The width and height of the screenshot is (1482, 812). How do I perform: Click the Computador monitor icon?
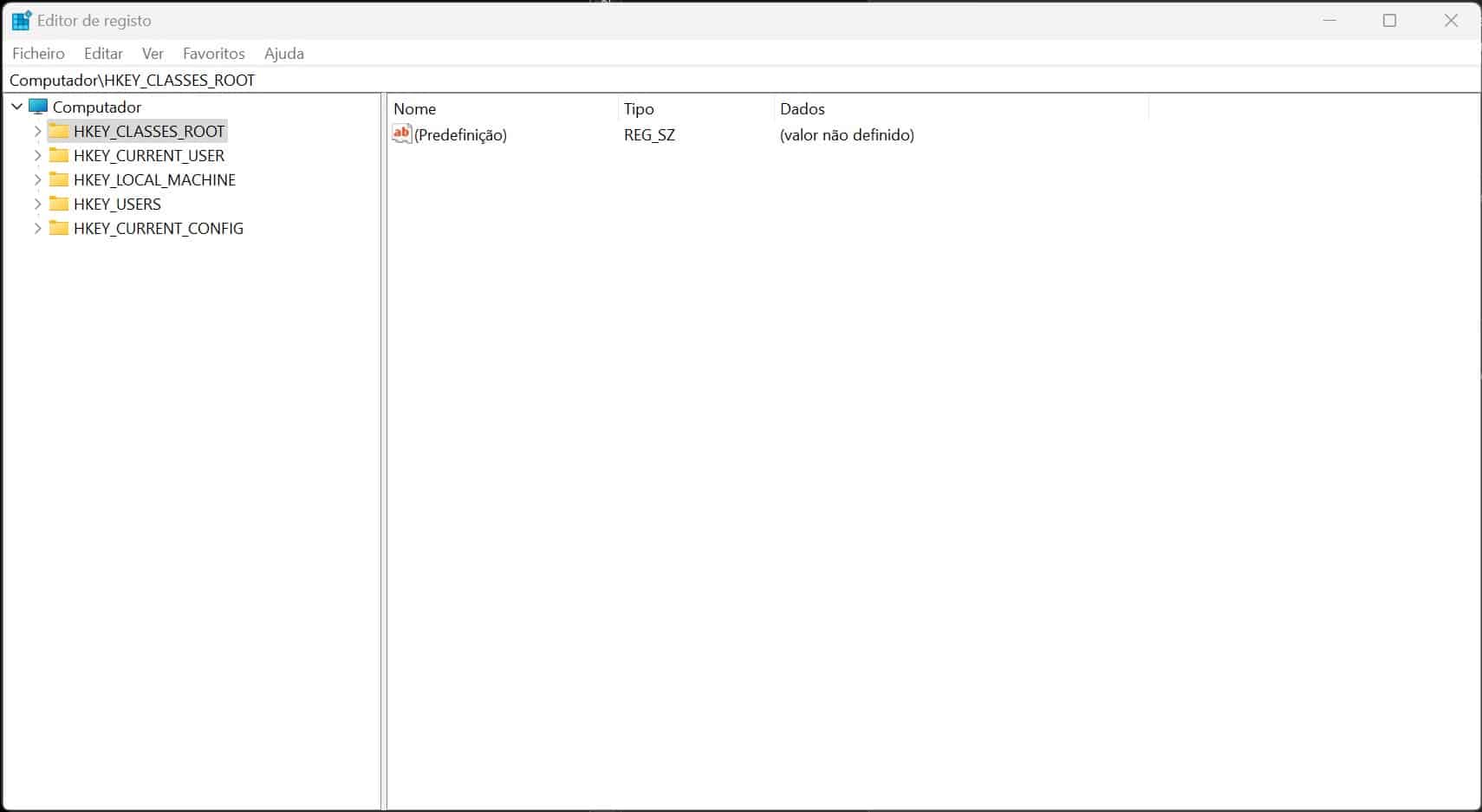(37, 107)
